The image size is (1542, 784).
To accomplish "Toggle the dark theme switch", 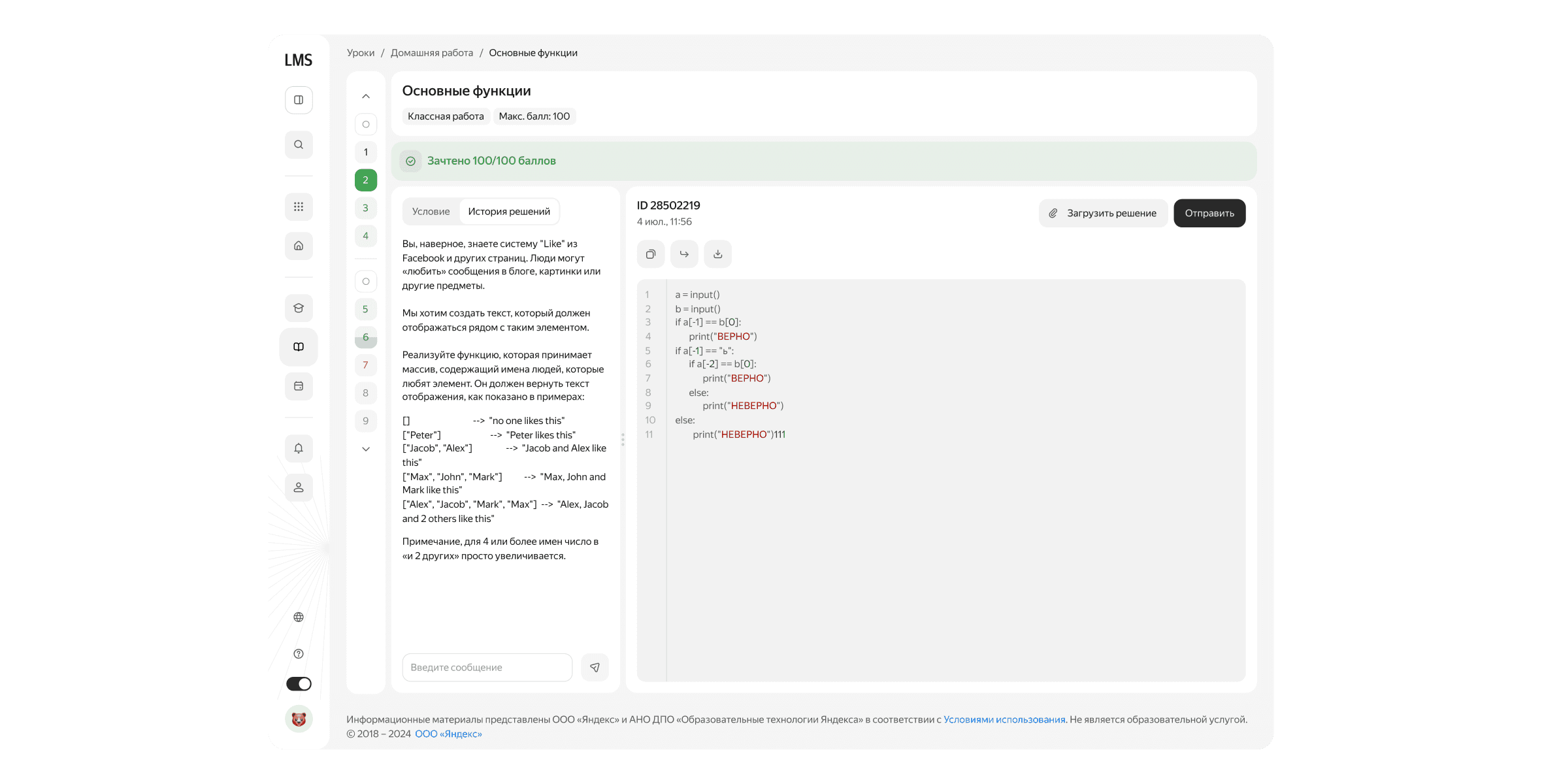I will pyautogui.click(x=299, y=684).
